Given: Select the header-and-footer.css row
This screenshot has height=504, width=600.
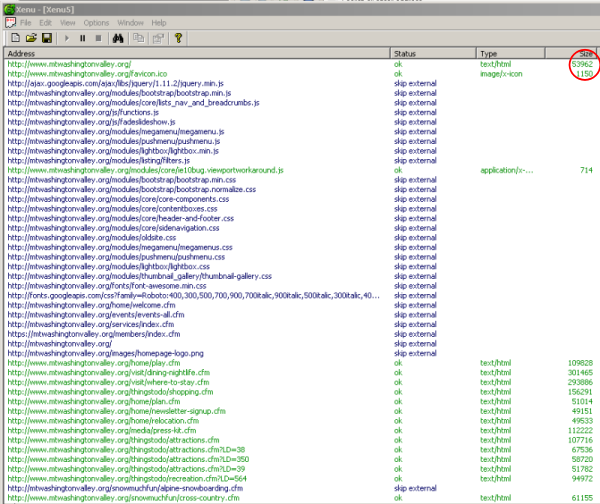Looking at the screenshot, I should click(300, 219).
